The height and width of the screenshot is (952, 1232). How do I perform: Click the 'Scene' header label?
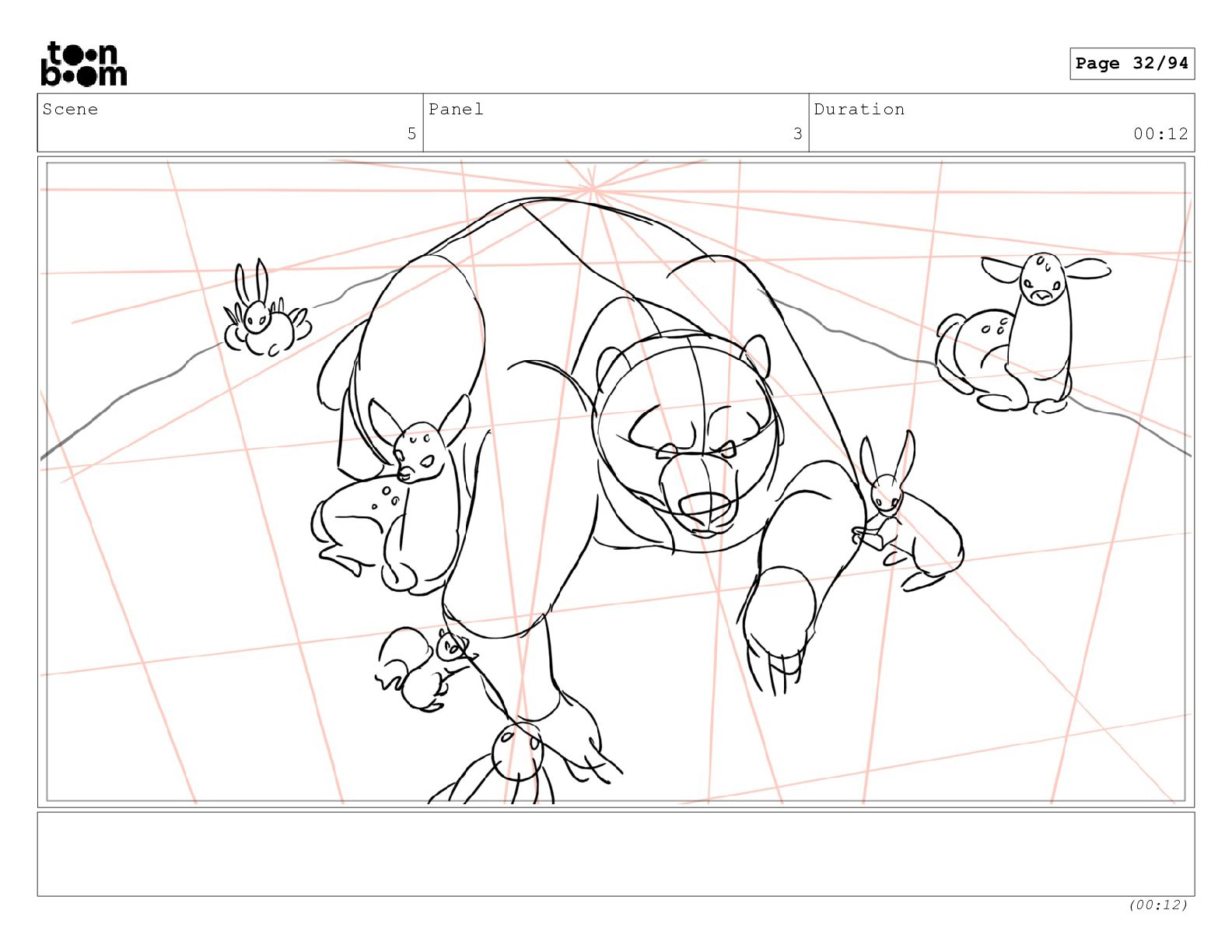pos(70,109)
